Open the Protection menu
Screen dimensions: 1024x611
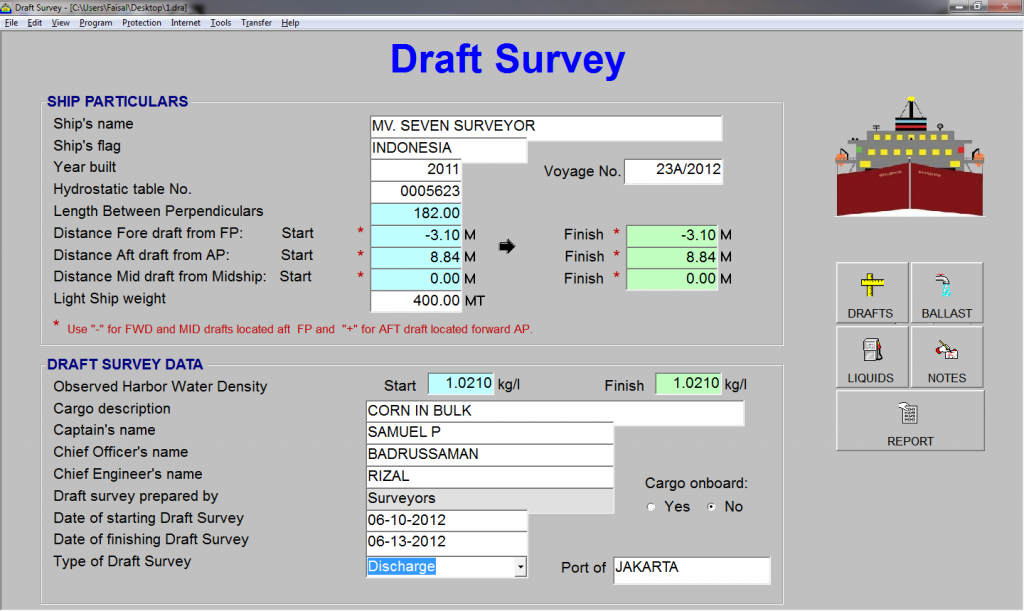pyautogui.click(x=142, y=23)
